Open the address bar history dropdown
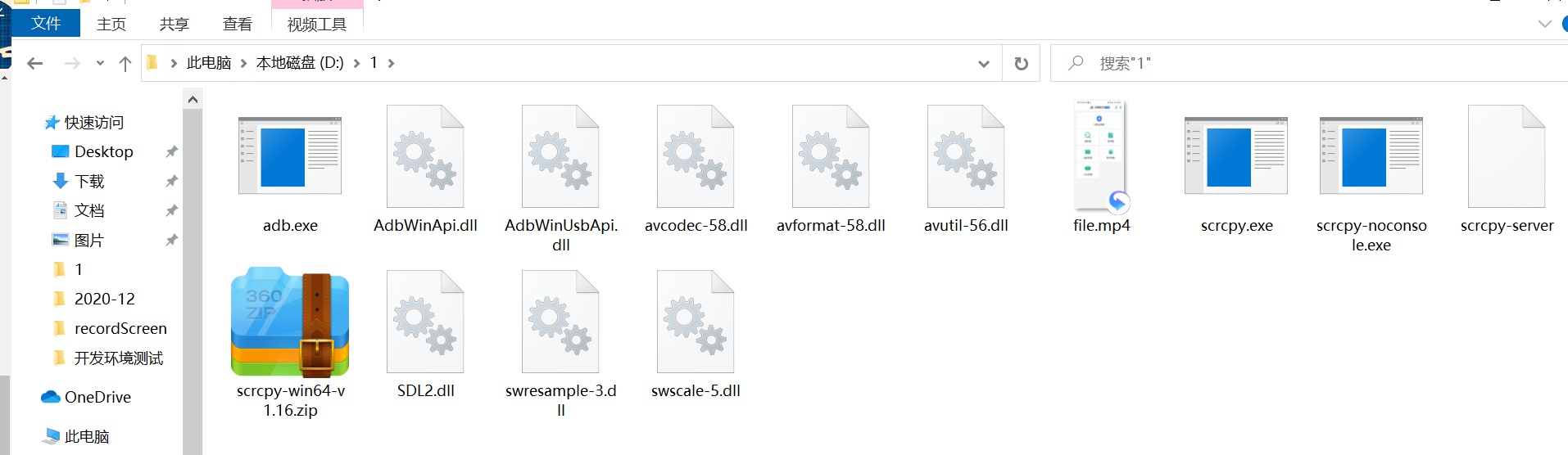Screen dimensions: 1568x455 [984, 63]
